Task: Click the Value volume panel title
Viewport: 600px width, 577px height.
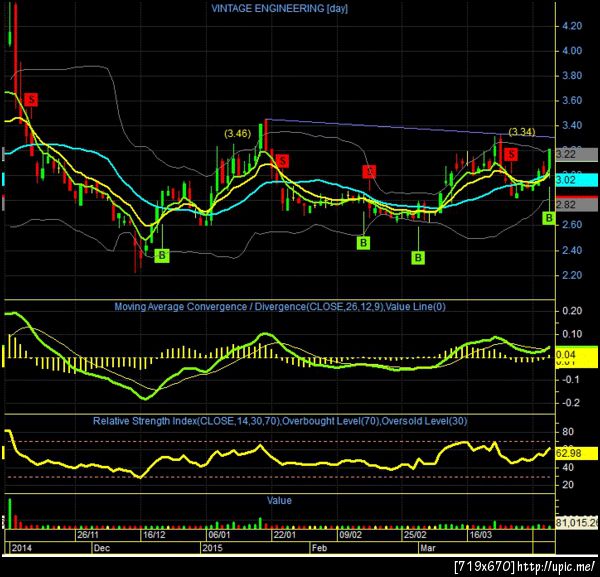Action: coord(279,500)
